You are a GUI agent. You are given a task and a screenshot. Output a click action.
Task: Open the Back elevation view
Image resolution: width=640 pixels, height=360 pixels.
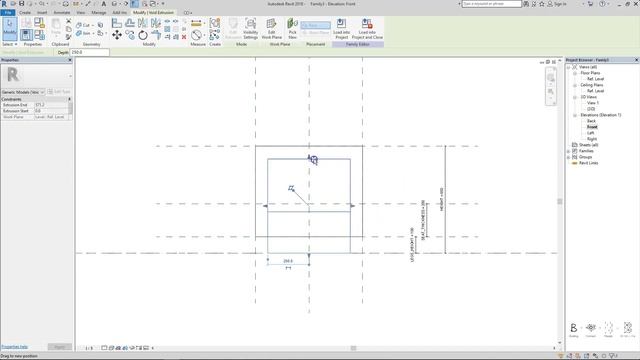(x=591, y=121)
